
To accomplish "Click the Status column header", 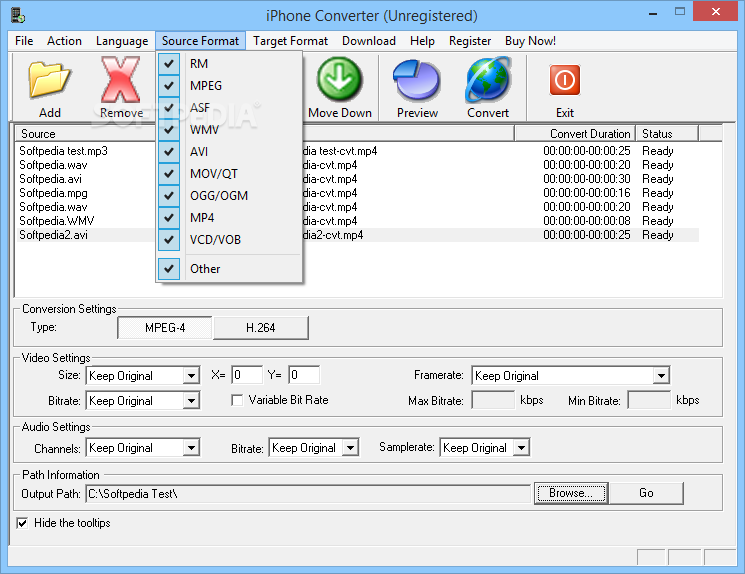I will [x=667, y=134].
